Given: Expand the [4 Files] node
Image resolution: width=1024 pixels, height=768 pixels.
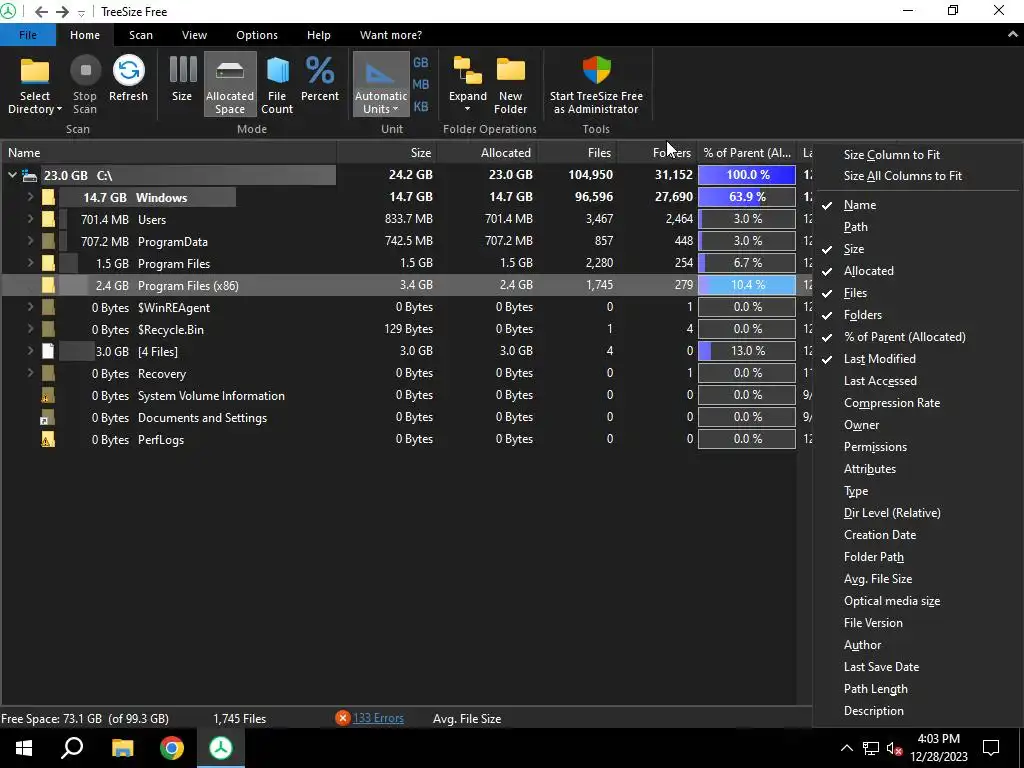Looking at the screenshot, I should [x=30, y=351].
